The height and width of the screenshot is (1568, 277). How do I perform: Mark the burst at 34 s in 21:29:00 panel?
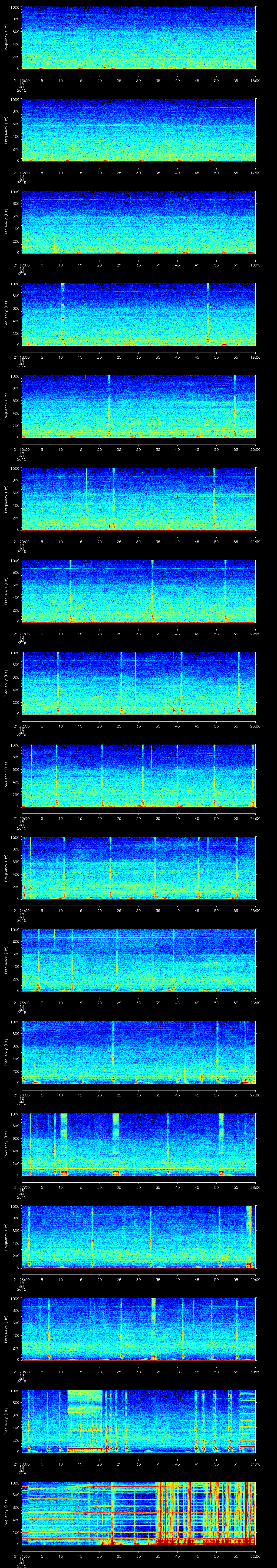(x=153, y=1329)
